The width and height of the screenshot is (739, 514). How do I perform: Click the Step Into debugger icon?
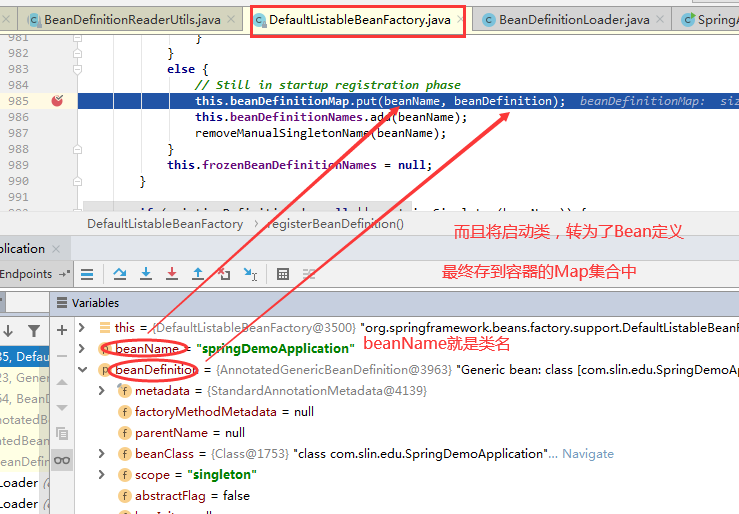coord(146,274)
